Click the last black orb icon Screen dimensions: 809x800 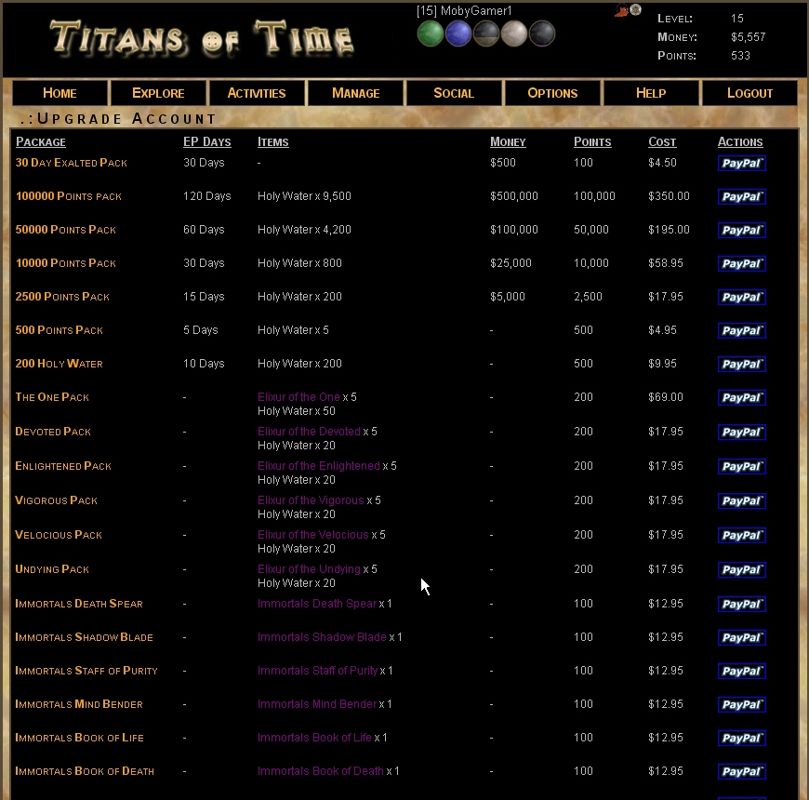[x=543, y=32]
